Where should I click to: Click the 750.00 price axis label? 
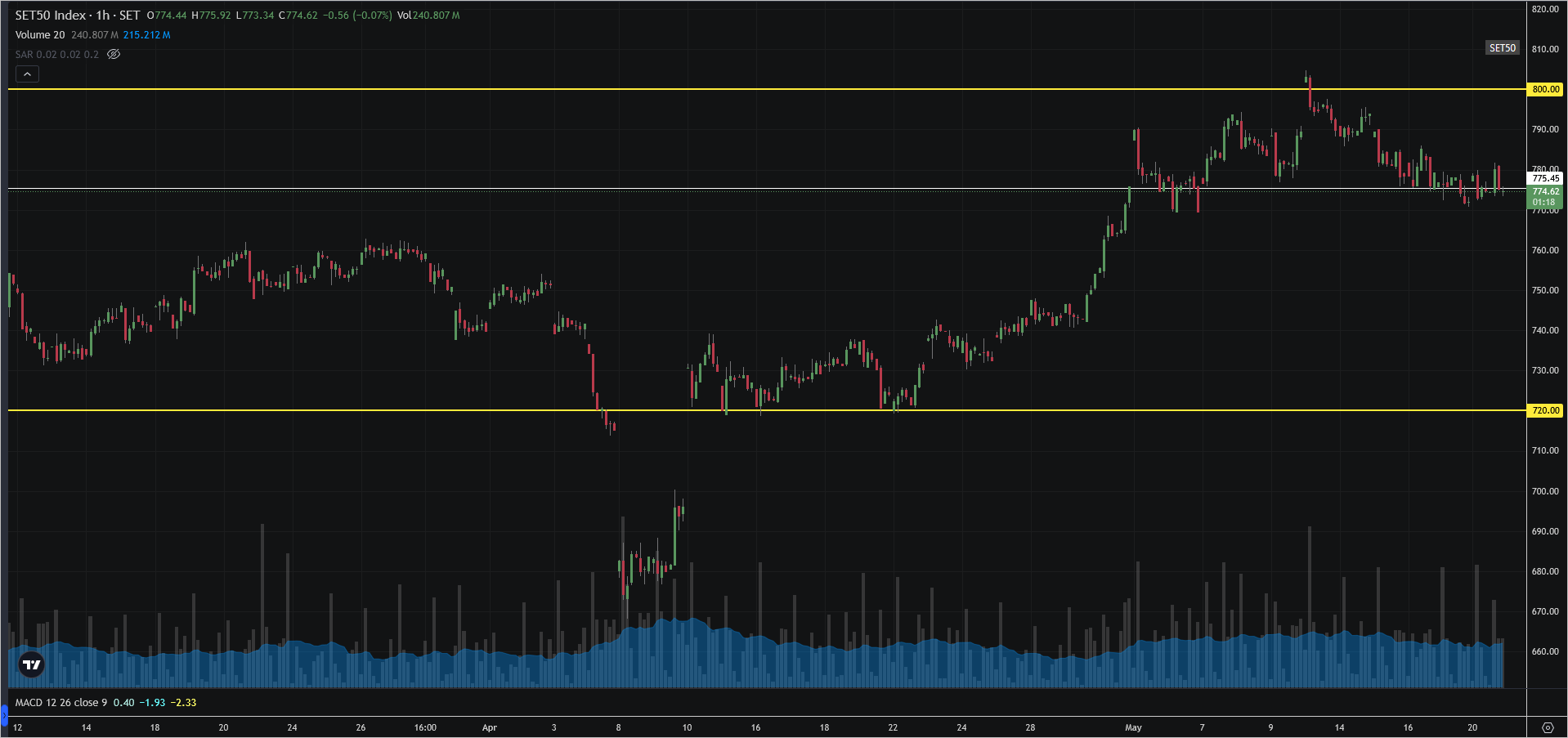point(1545,290)
